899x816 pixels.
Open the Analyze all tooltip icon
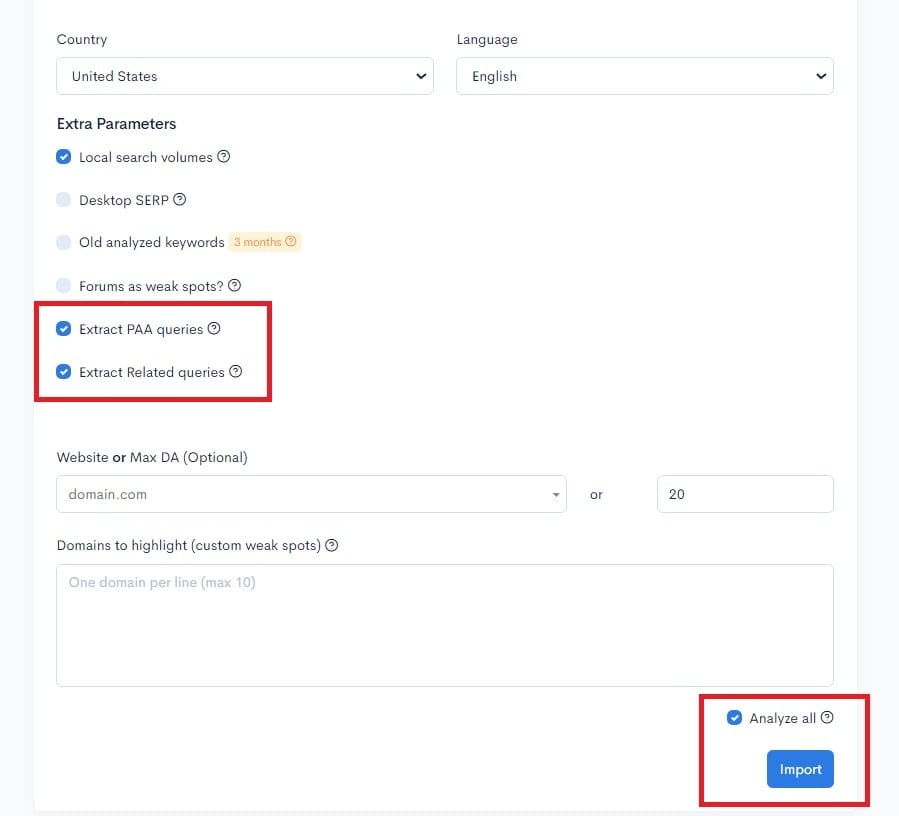point(828,717)
